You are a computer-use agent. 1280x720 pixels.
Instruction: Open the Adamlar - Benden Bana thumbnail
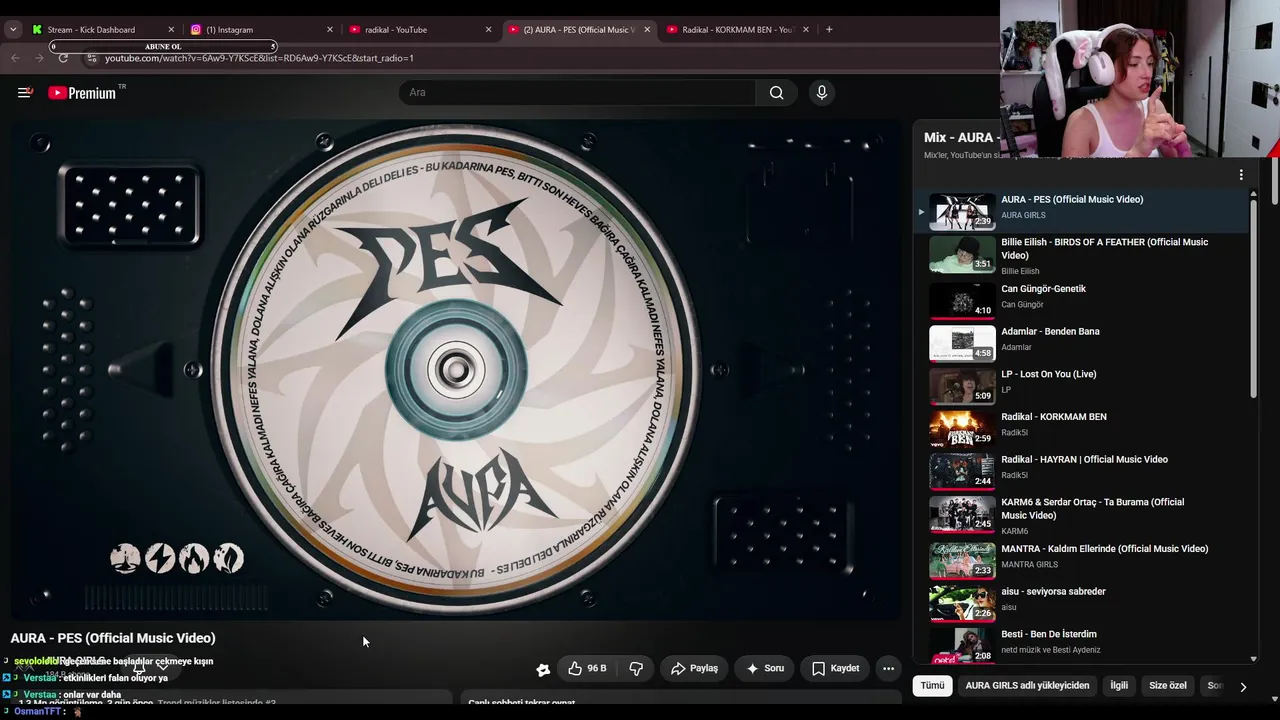coord(962,343)
